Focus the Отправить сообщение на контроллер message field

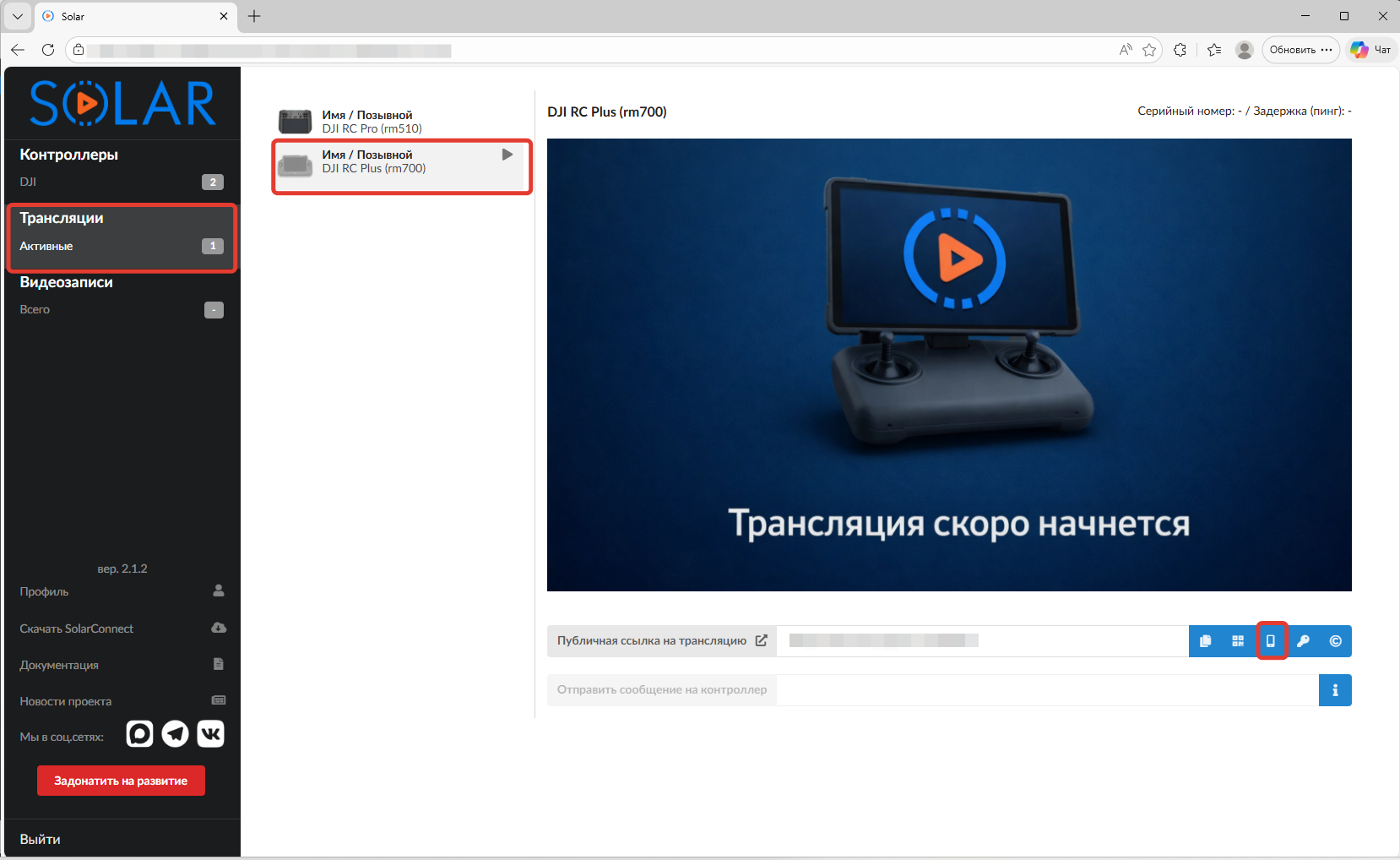(1048, 690)
